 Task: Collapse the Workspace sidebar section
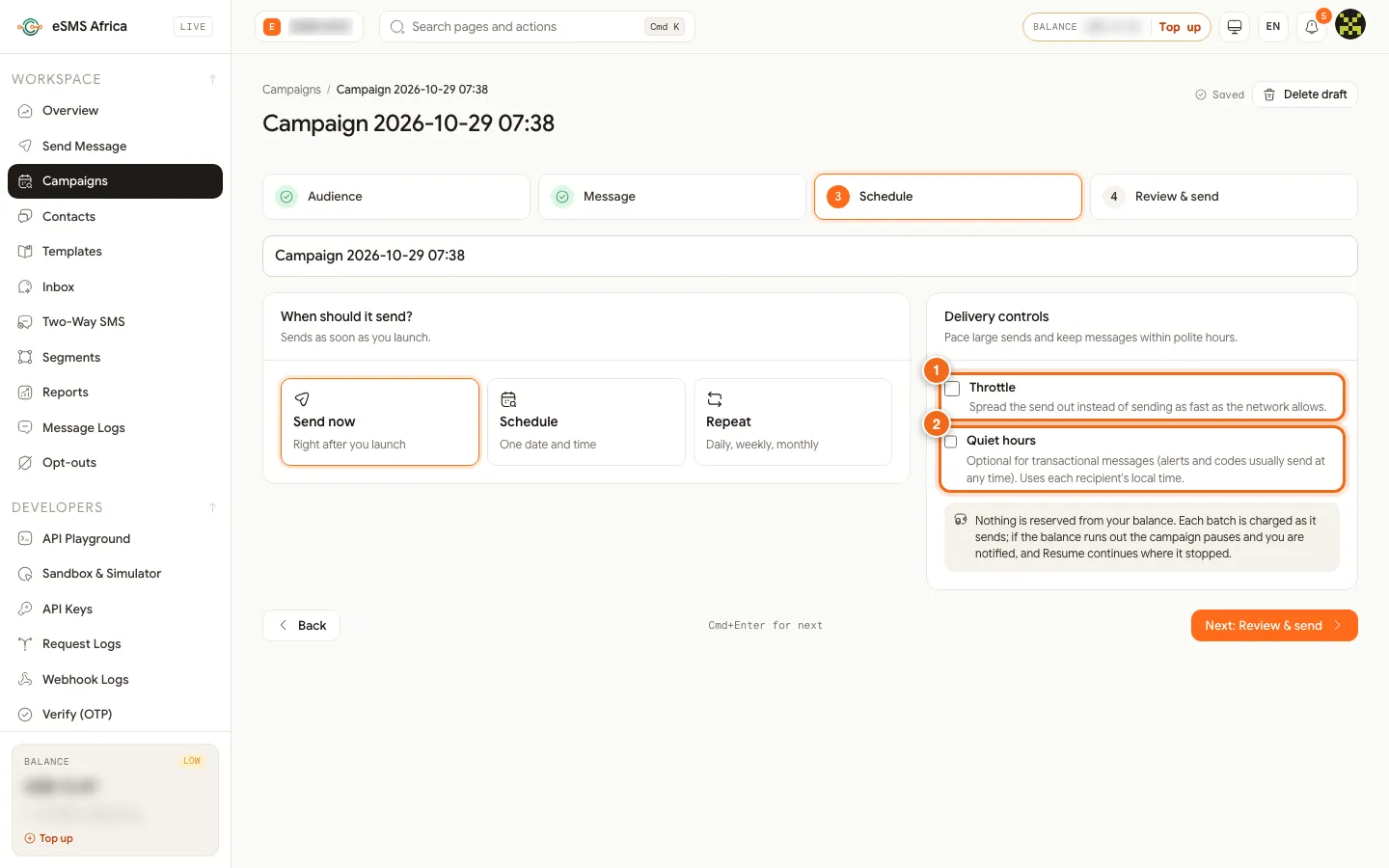pyautogui.click(x=212, y=79)
